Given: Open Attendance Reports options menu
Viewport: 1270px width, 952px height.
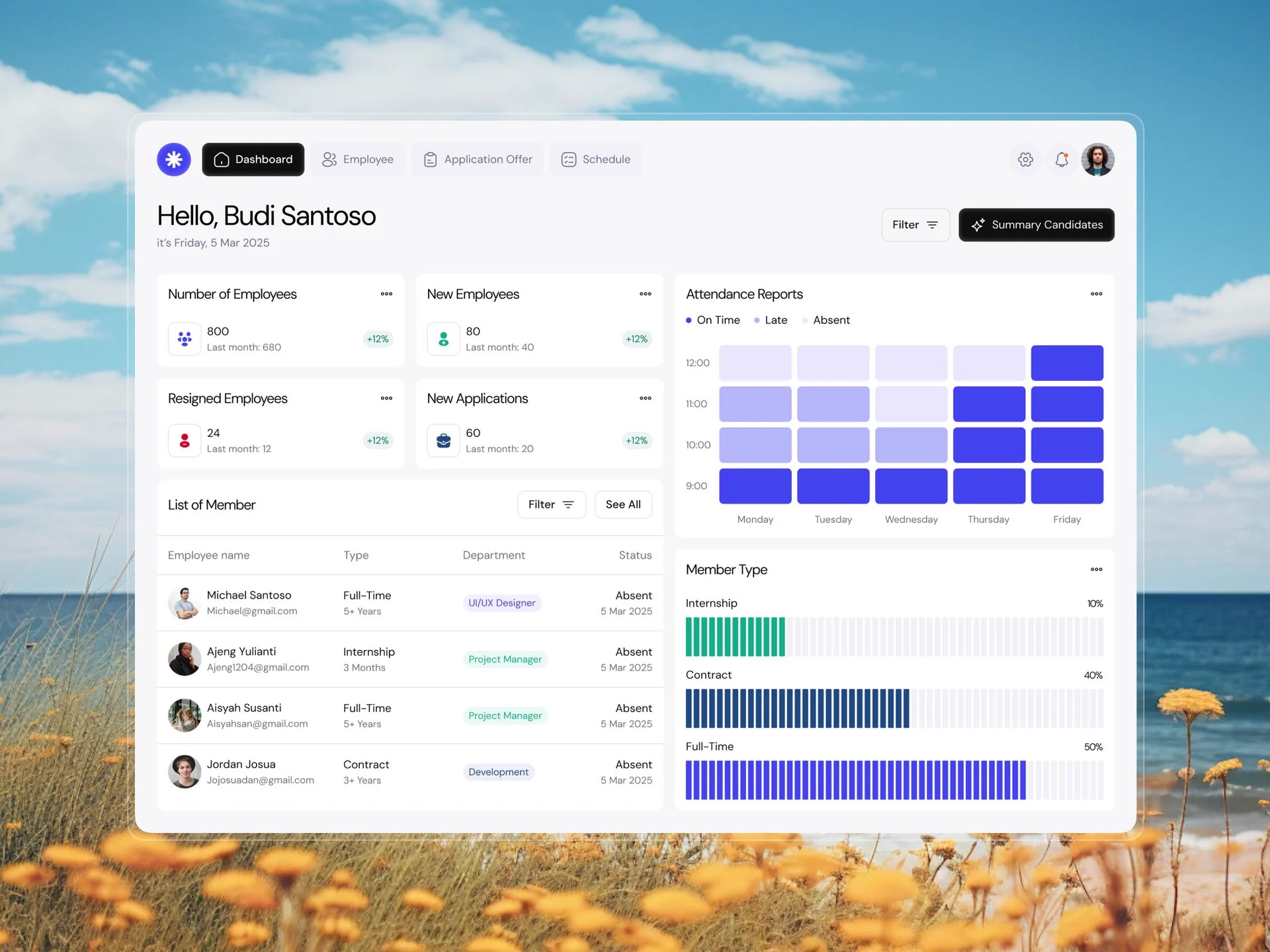Looking at the screenshot, I should [1097, 294].
